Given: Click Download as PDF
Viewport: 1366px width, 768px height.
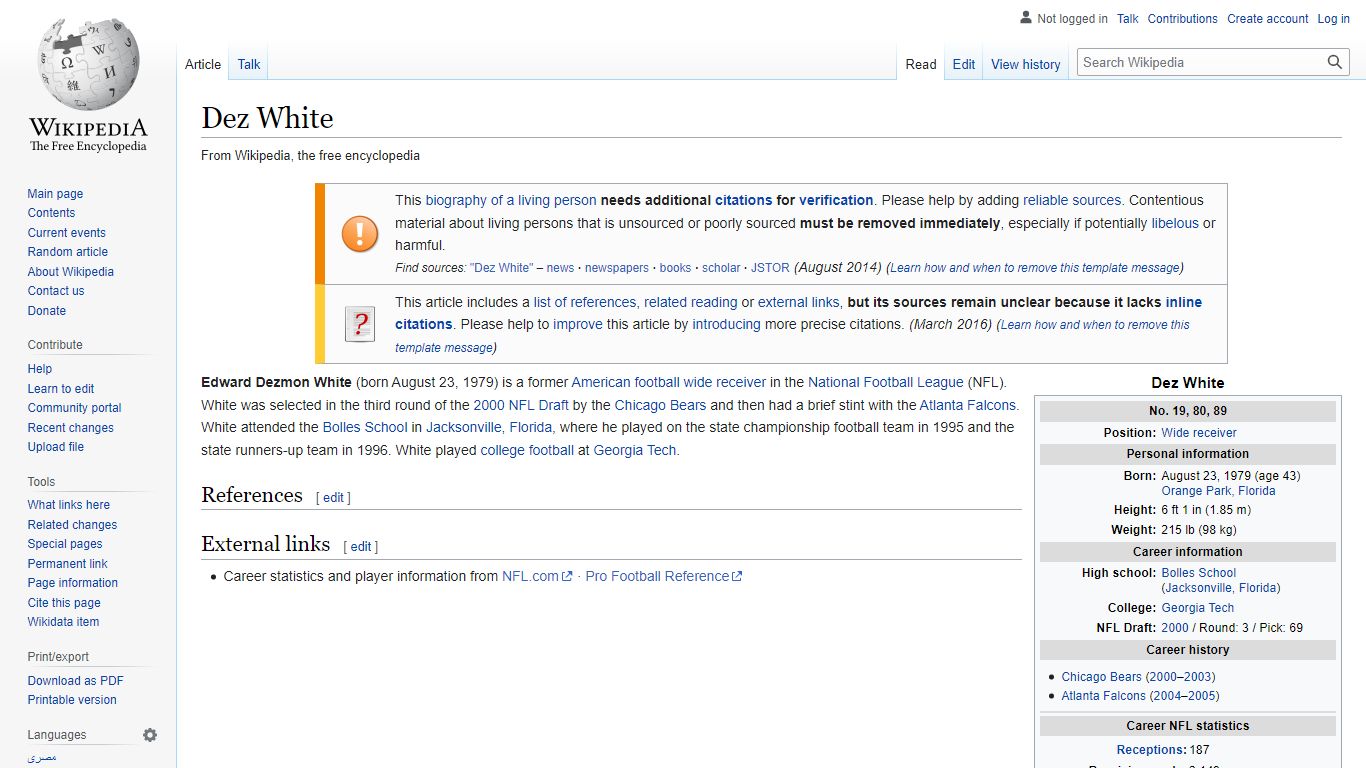Looking at the screenshot, I should click(x=75, y=681).
